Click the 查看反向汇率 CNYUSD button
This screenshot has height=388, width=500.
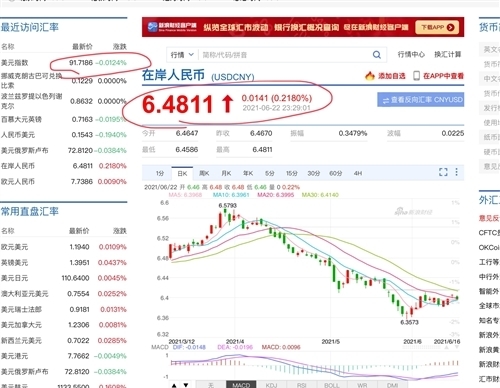click(421, 100)
